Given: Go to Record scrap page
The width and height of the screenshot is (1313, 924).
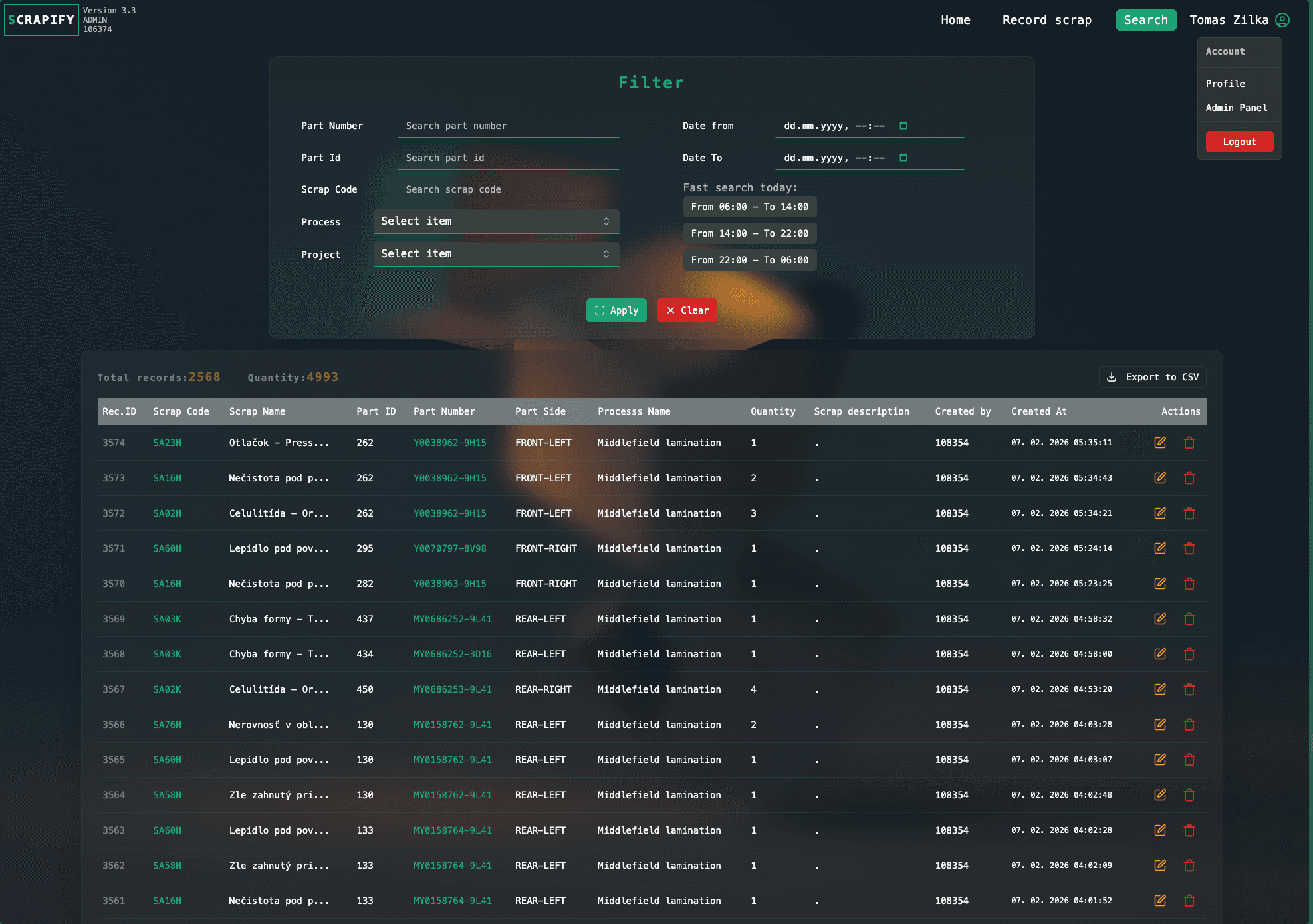Looking at the screenshot, I should (1046, 20).
